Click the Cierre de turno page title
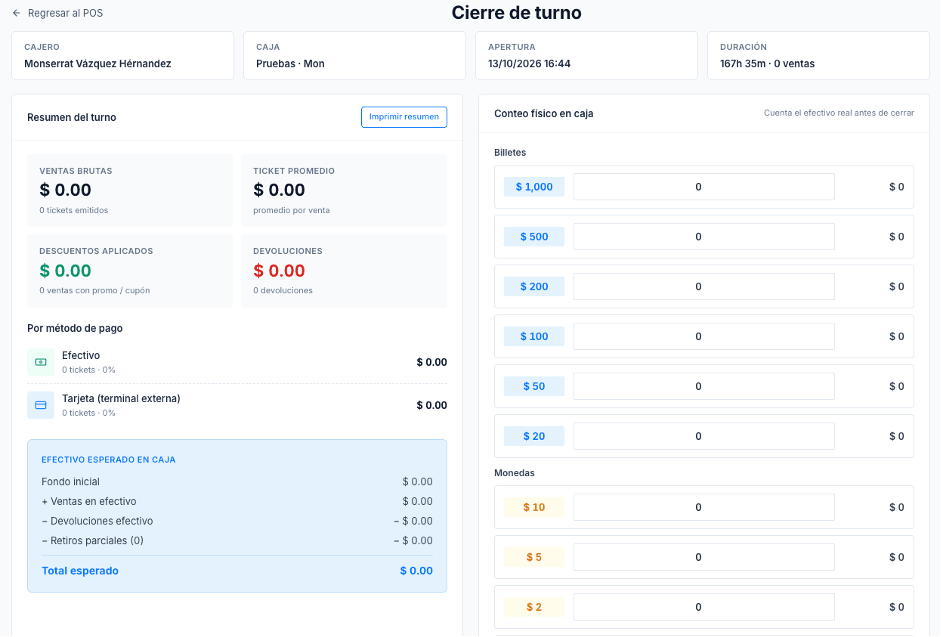 pyautogui.click(x=517, y=13)
